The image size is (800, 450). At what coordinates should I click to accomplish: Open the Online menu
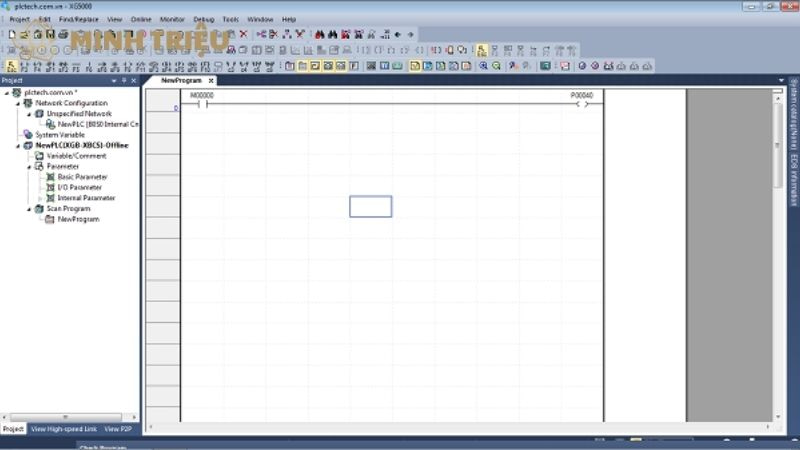coord(141,19)
